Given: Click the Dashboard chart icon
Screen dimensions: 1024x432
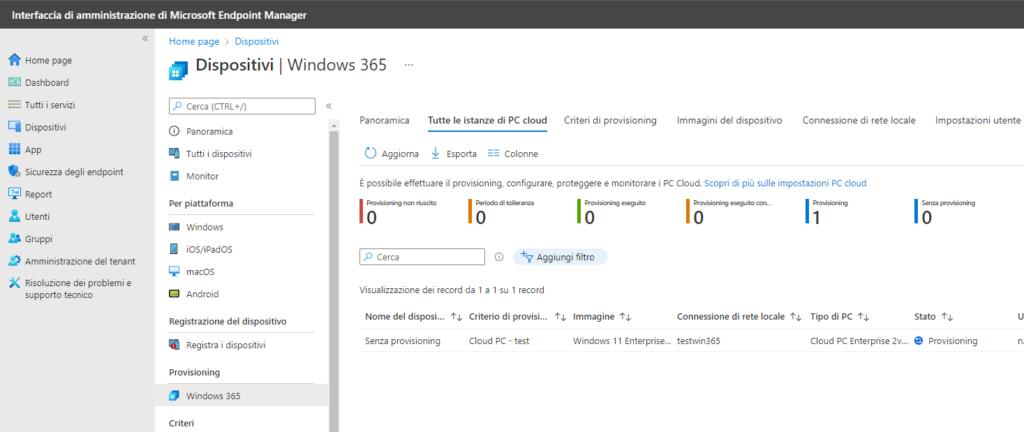Looking at the screenshot, I should pos(14,83).
